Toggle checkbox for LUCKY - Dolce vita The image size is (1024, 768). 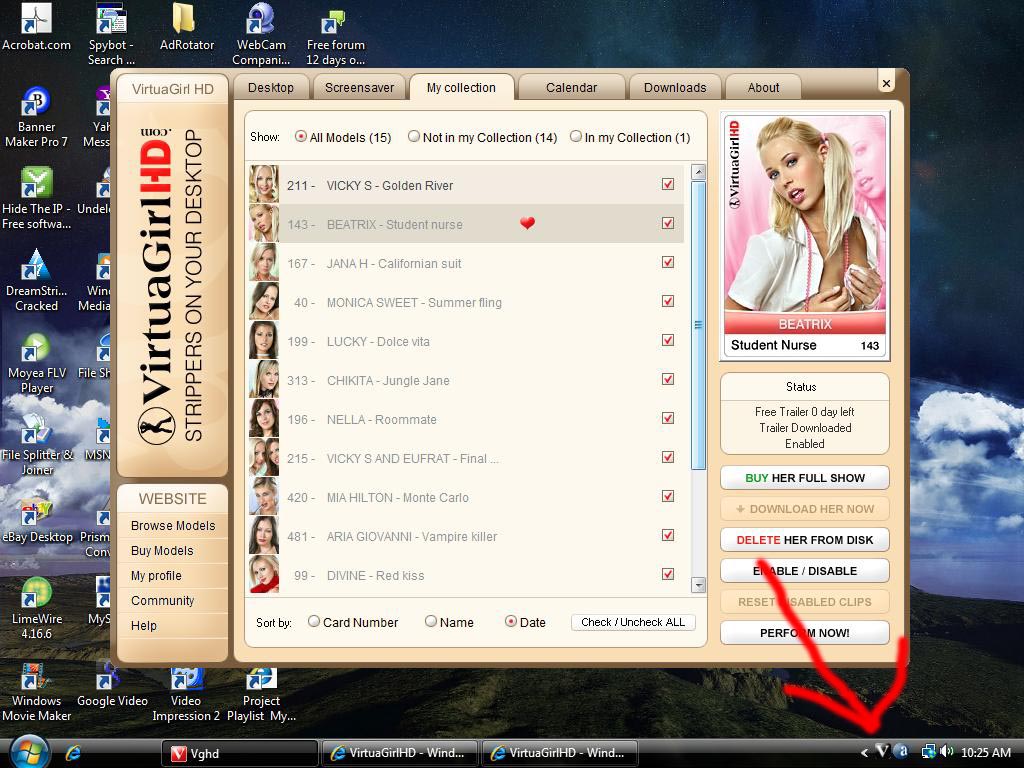(667, 340)
